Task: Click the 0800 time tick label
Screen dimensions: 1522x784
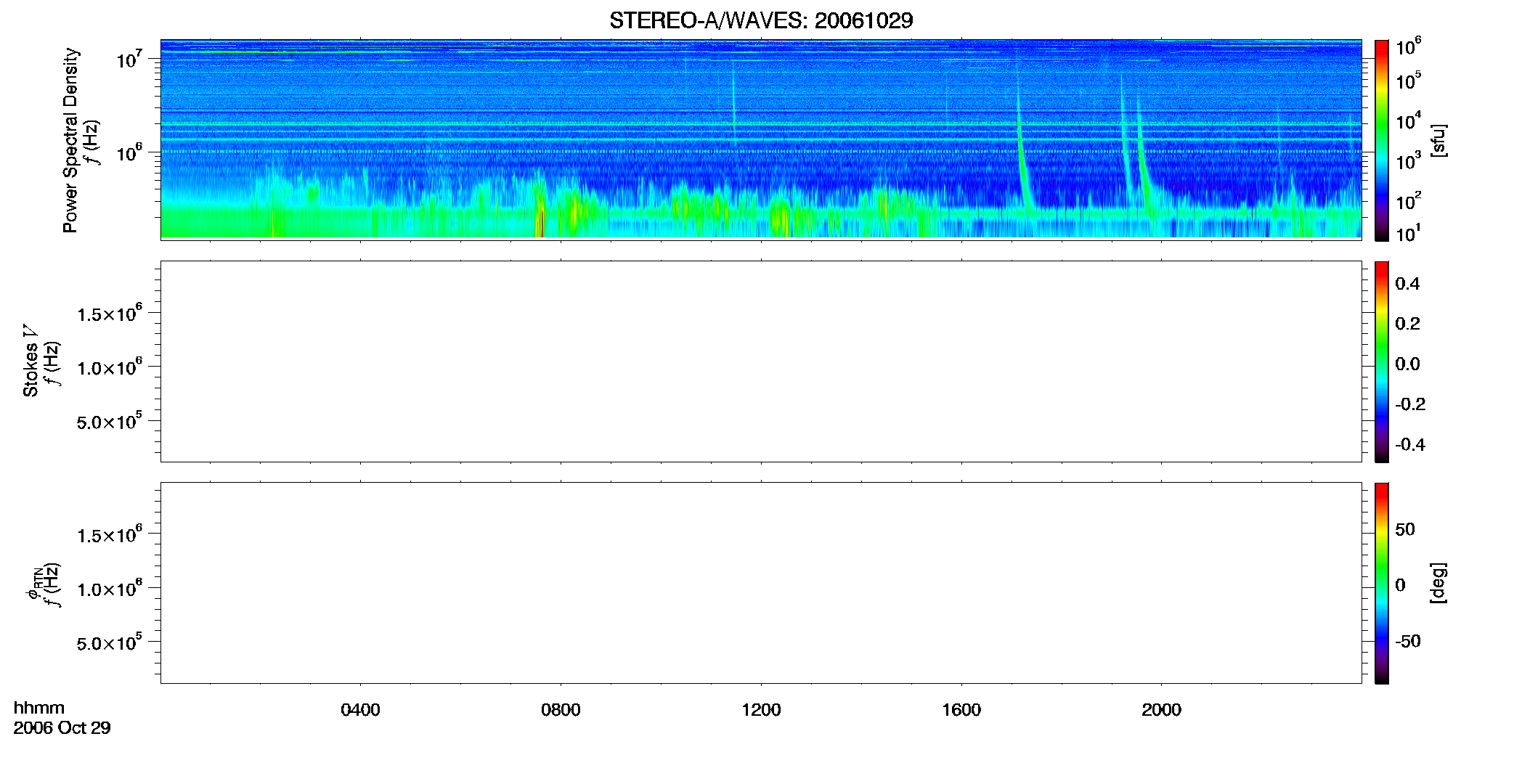Action: [561, 710]
